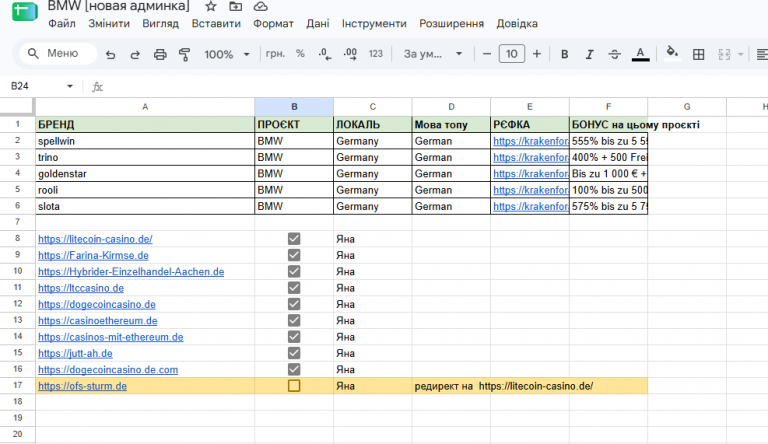The image size is (768, 444).
Task: Select column B header
Action: coord(294,107)
